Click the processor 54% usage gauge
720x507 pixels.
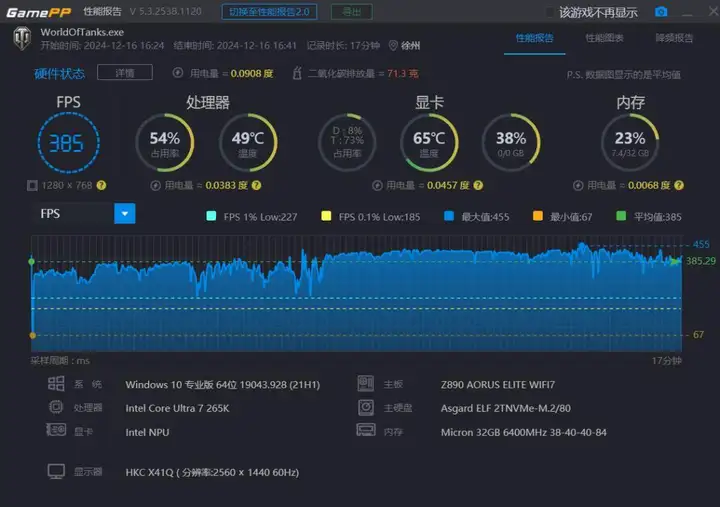pyautogui.click(x=164, y=143)
